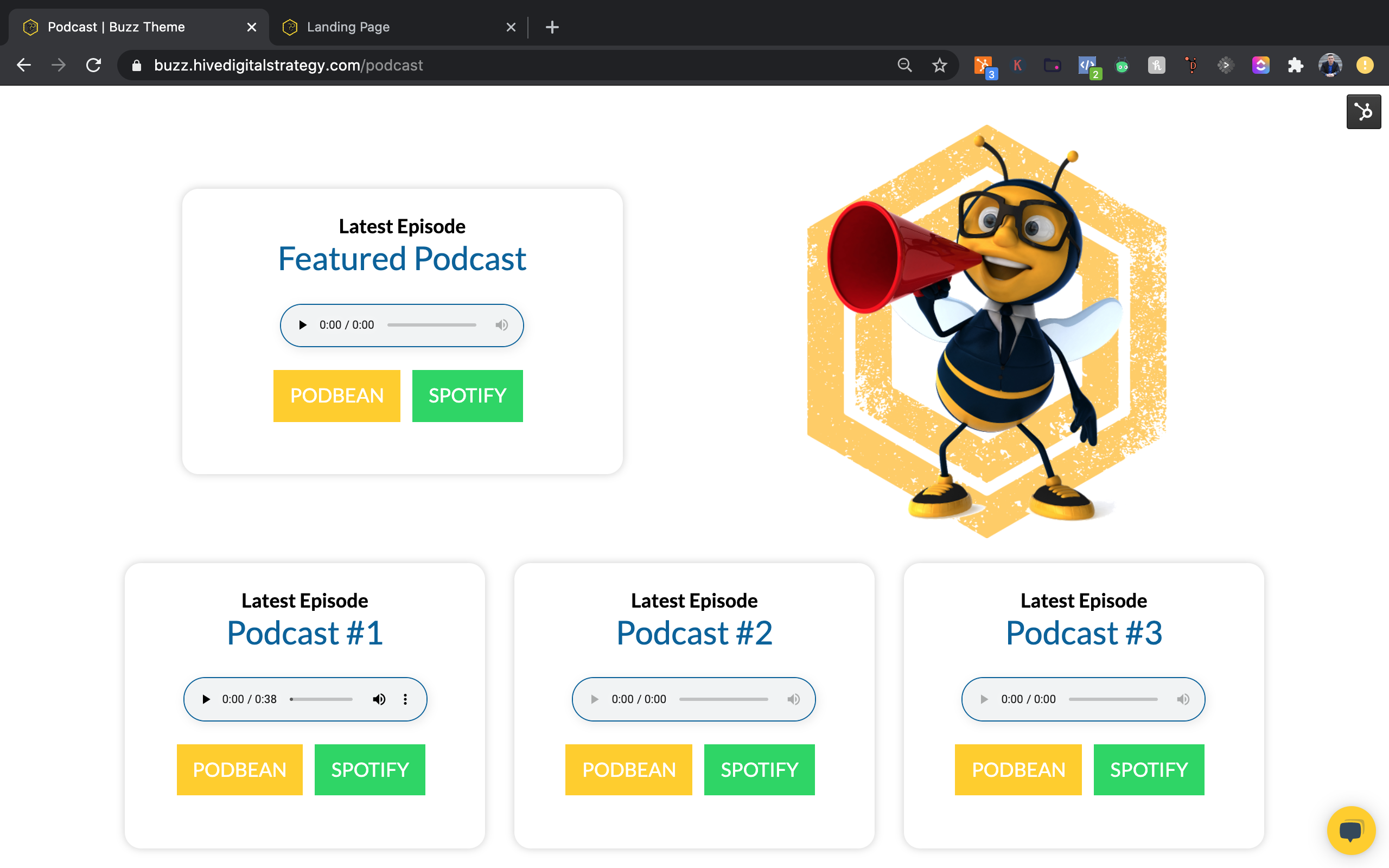Click the Chrome profile avatar
Image resolution: width=1389 pixels, height=868 pixels.
coord(1330,66)
